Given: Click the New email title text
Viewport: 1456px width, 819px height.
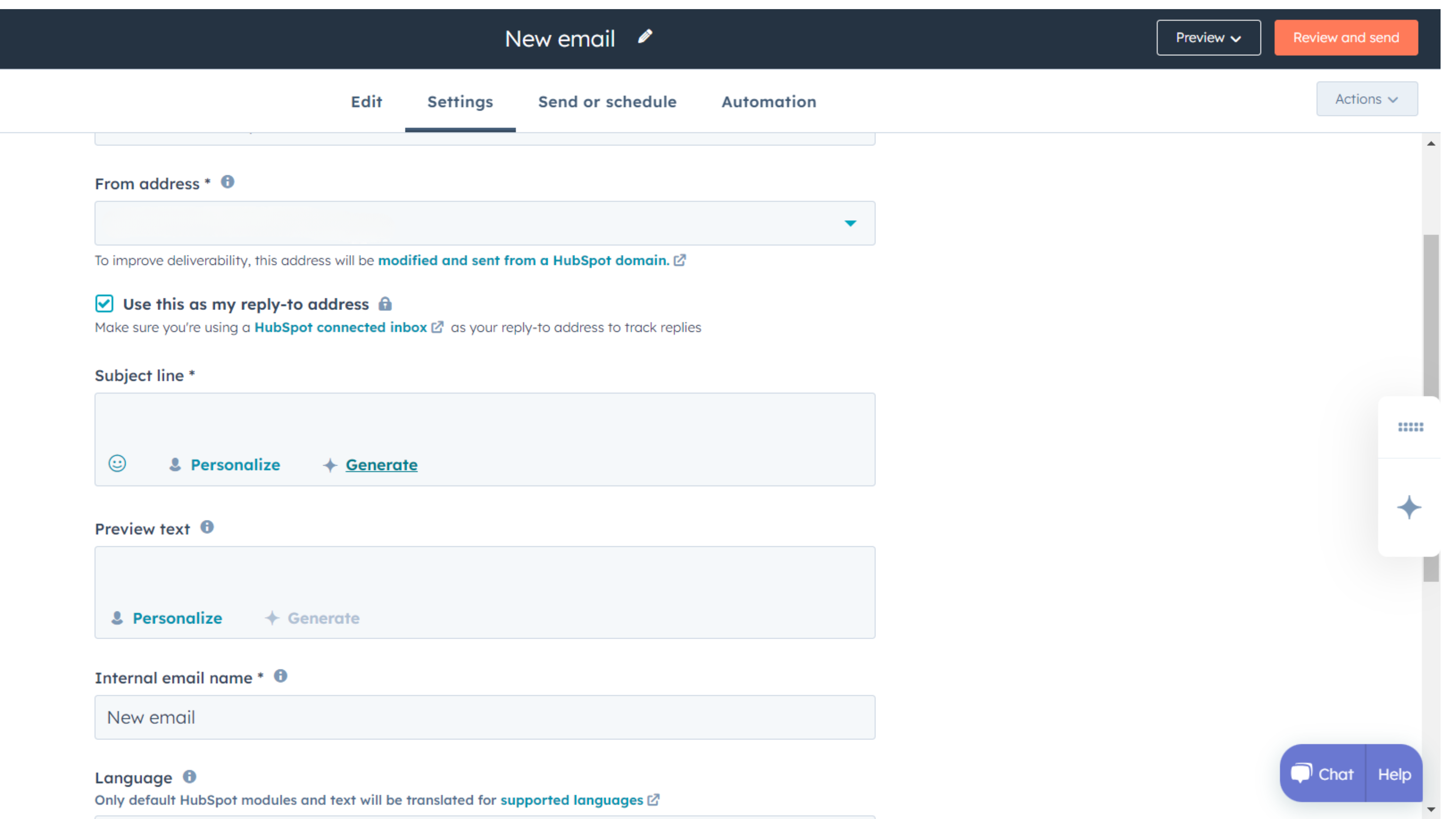Looking at the screenshot, I should pyautogui.click(x=560, y=39).
